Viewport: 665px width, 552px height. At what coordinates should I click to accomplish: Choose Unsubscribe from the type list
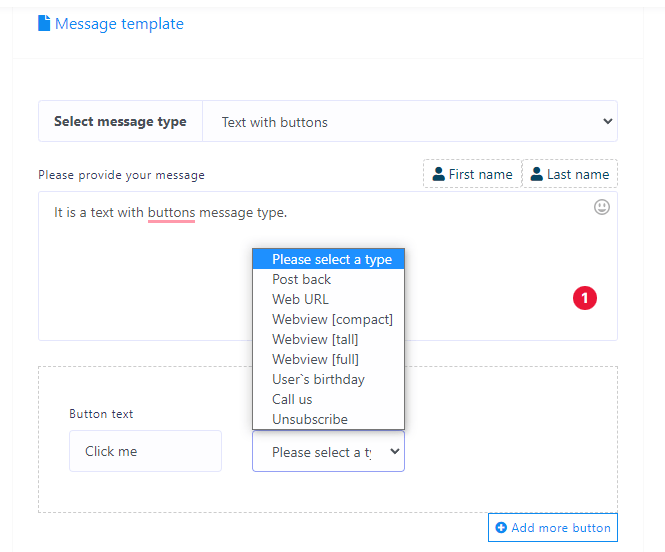point(310,419)
